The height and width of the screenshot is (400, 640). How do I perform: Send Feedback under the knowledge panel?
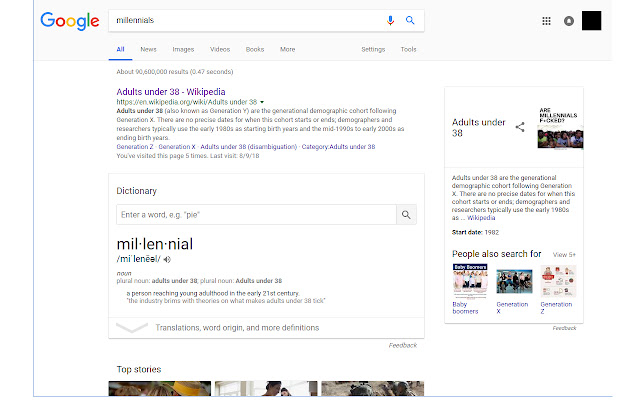[564, 328]
